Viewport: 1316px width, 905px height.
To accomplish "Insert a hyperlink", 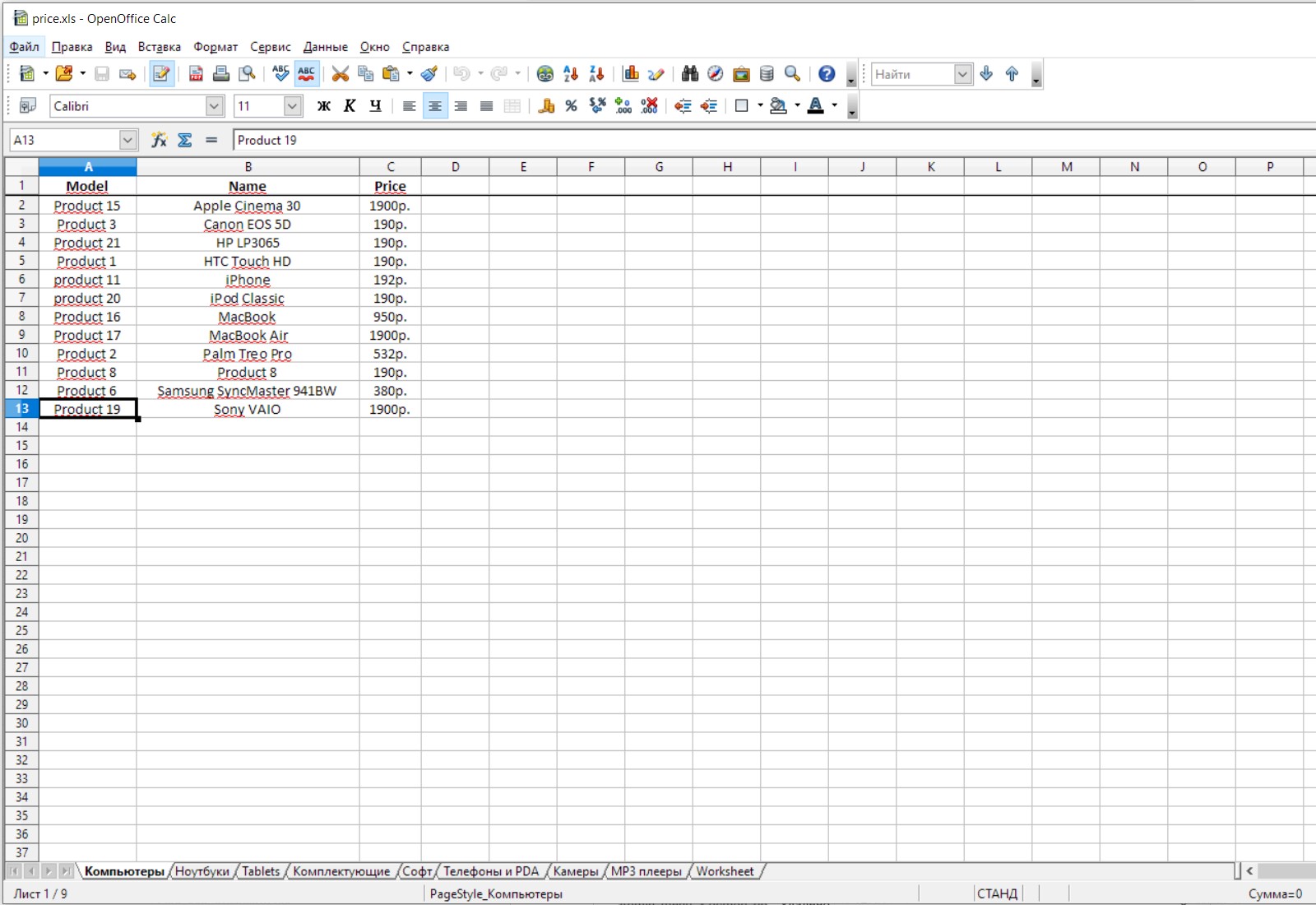I will pyautogui.click(x=544, y=74).
